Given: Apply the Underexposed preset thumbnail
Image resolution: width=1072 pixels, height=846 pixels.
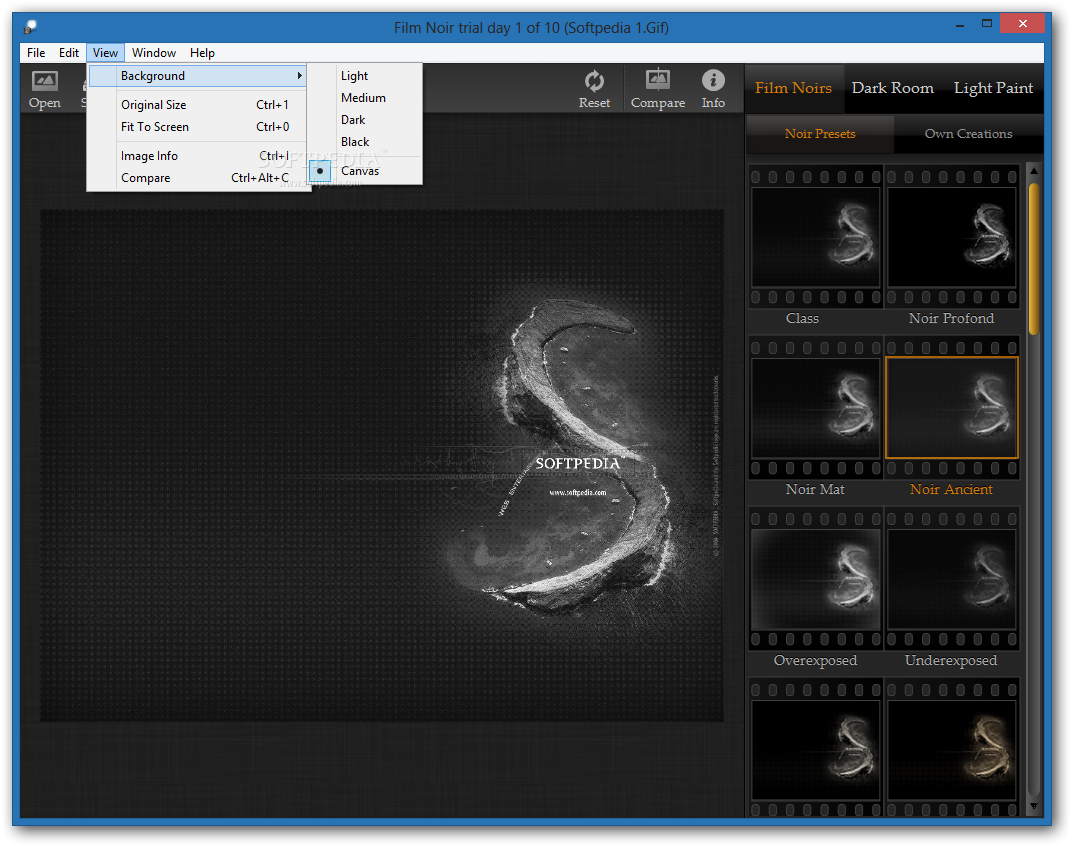Looking at the screenshot, I should (952, 579).
